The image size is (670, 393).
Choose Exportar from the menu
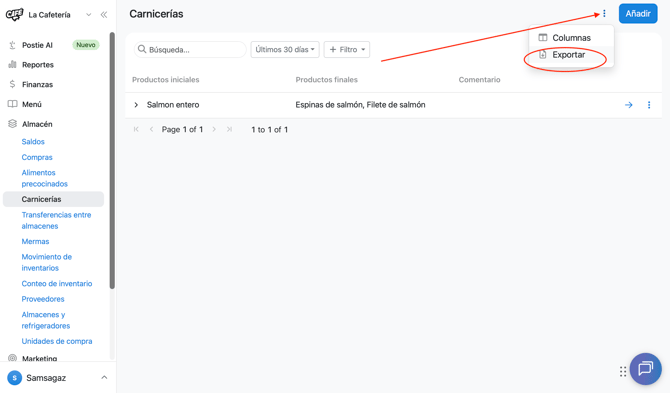click(571, 55)
